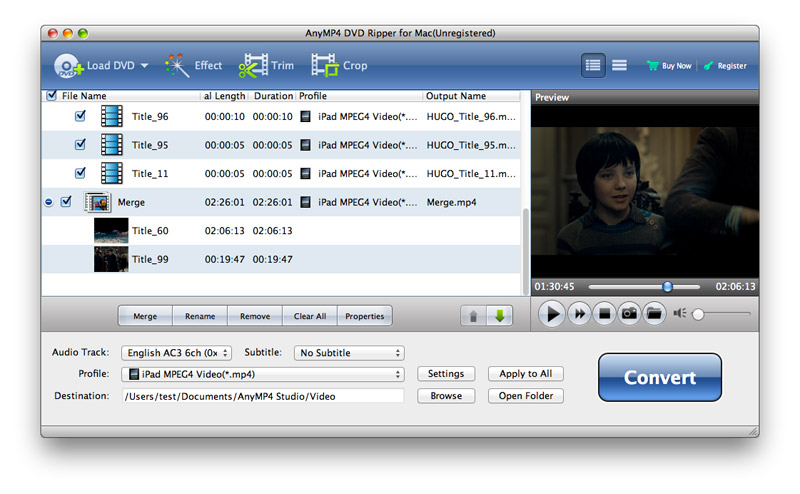This screenshot has height=494, width=800.
Task: Open the Trim scissors tool
Action: click(x=250, y=66)
